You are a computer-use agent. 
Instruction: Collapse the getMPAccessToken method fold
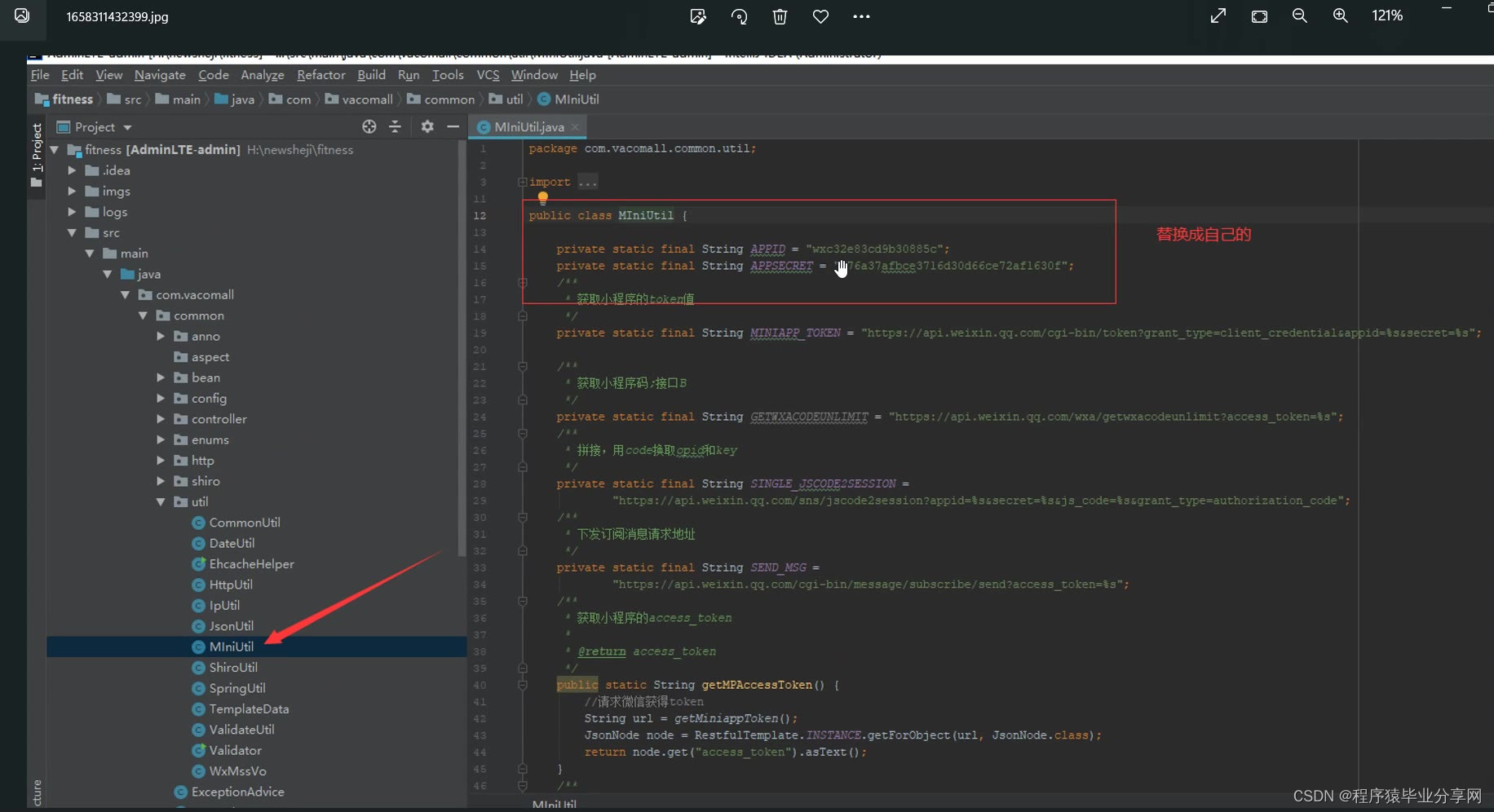pyautogui.click(x=522, y=685)
